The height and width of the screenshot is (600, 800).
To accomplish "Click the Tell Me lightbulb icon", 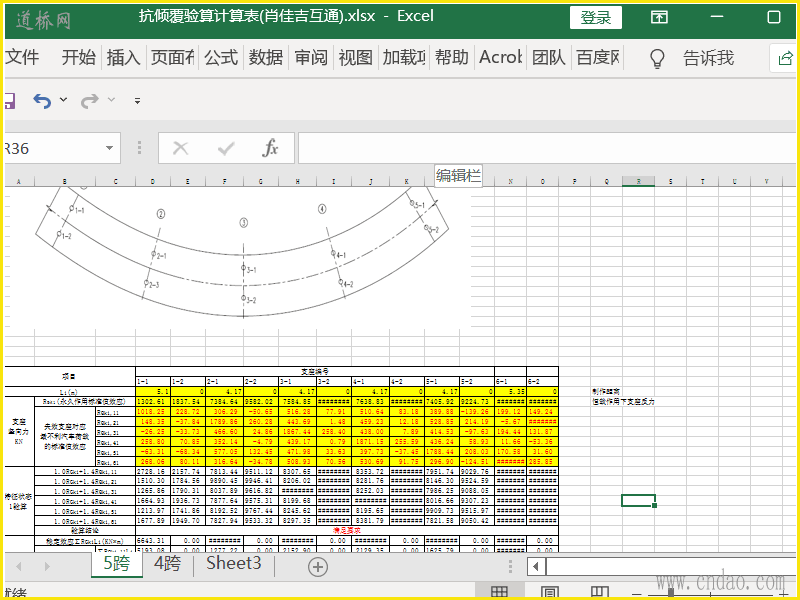I will [657, 58].
